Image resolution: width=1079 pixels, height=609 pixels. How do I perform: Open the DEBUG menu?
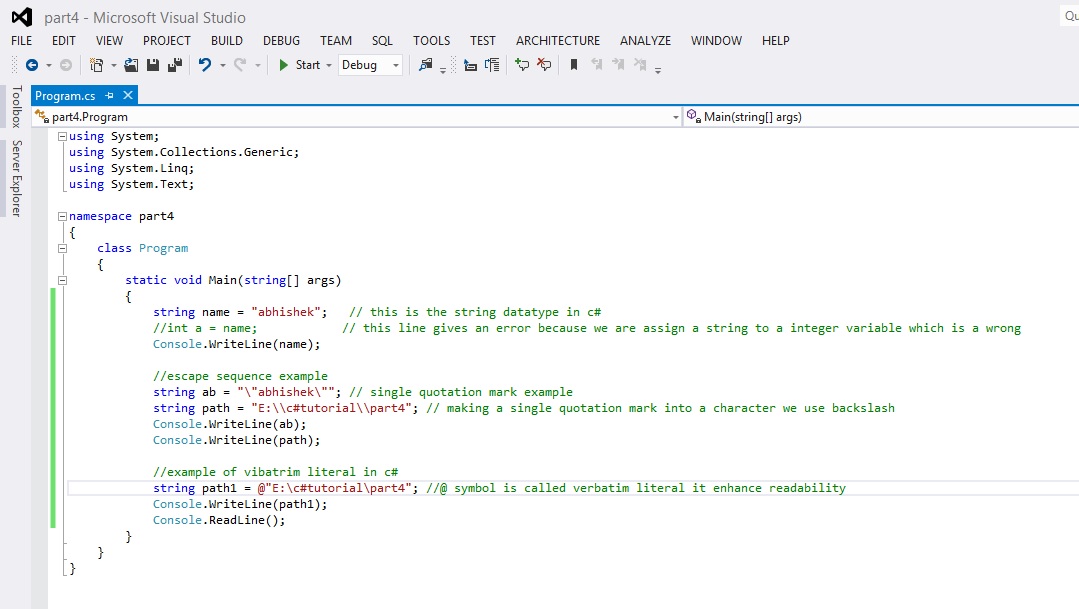281,41
